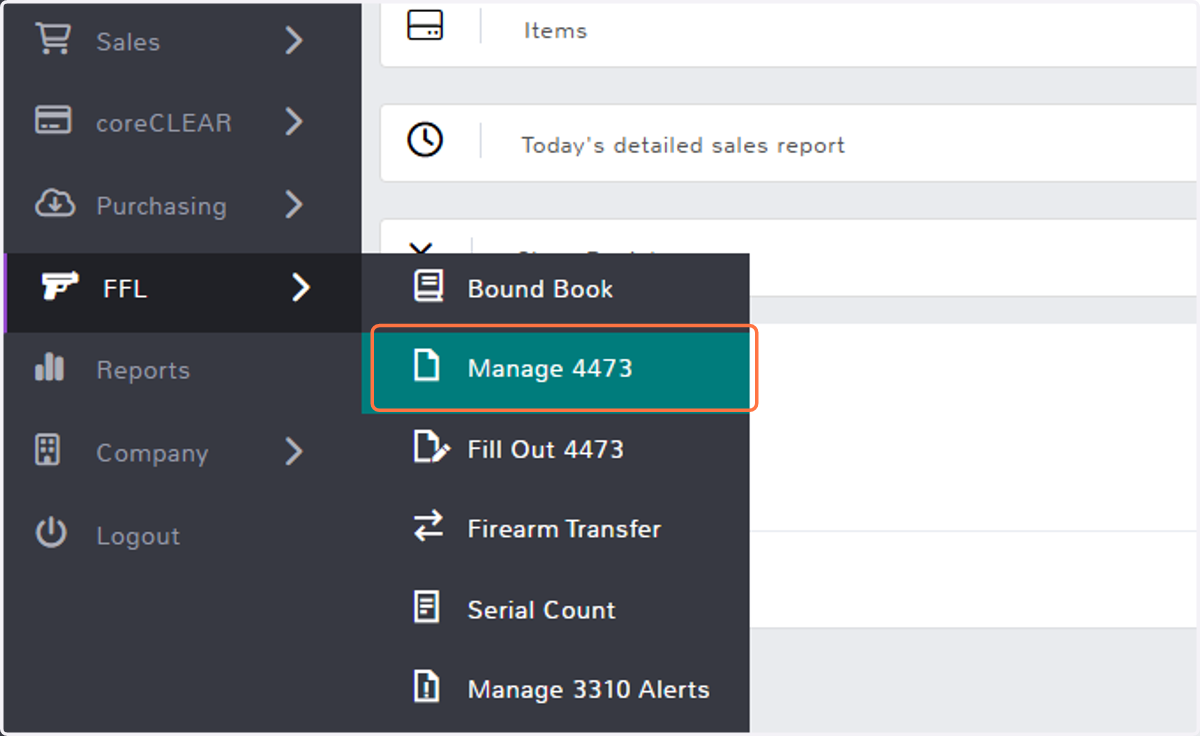
Task: Click the Purchasing cloud download icon
Action: 54,204
